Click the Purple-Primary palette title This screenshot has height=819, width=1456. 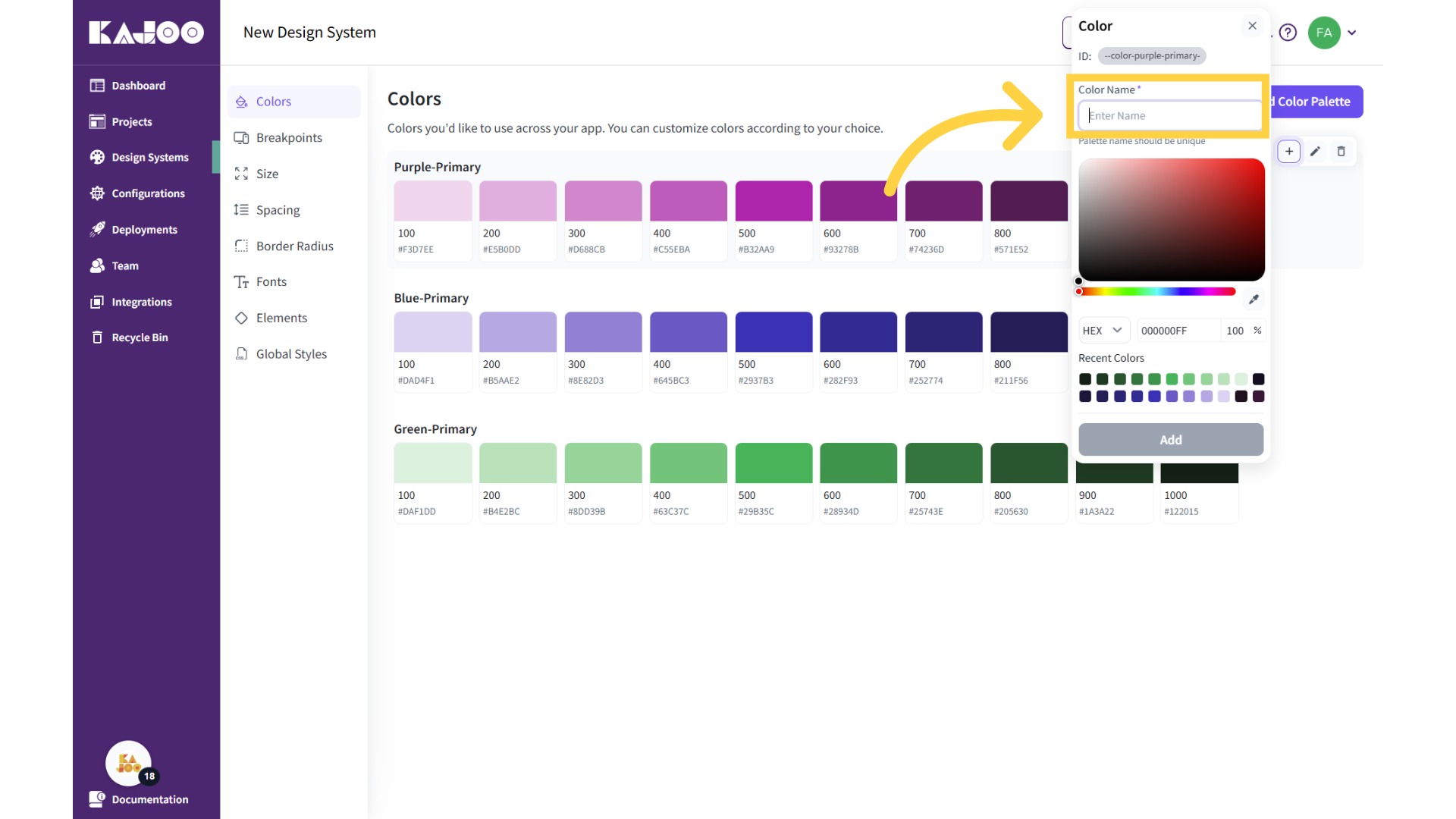pos(438,167)
